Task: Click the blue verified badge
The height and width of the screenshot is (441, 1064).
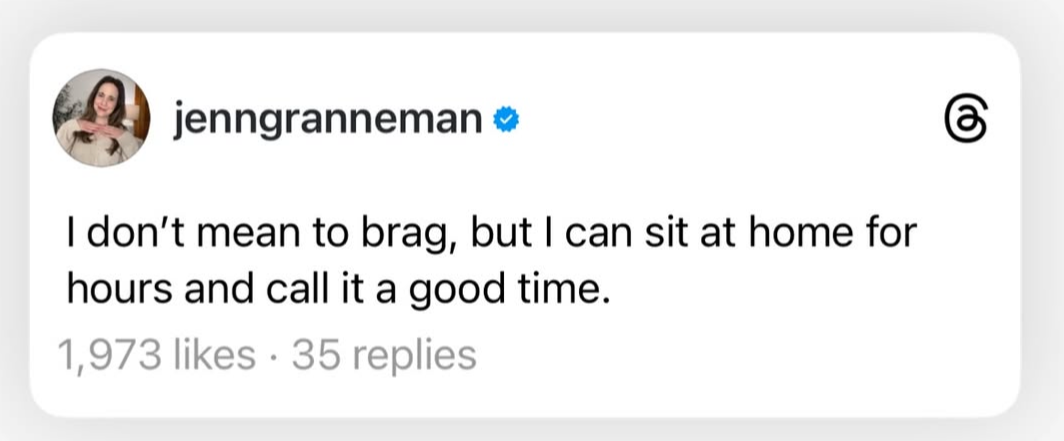Action: pyautogui.click(x=507, y=121)
